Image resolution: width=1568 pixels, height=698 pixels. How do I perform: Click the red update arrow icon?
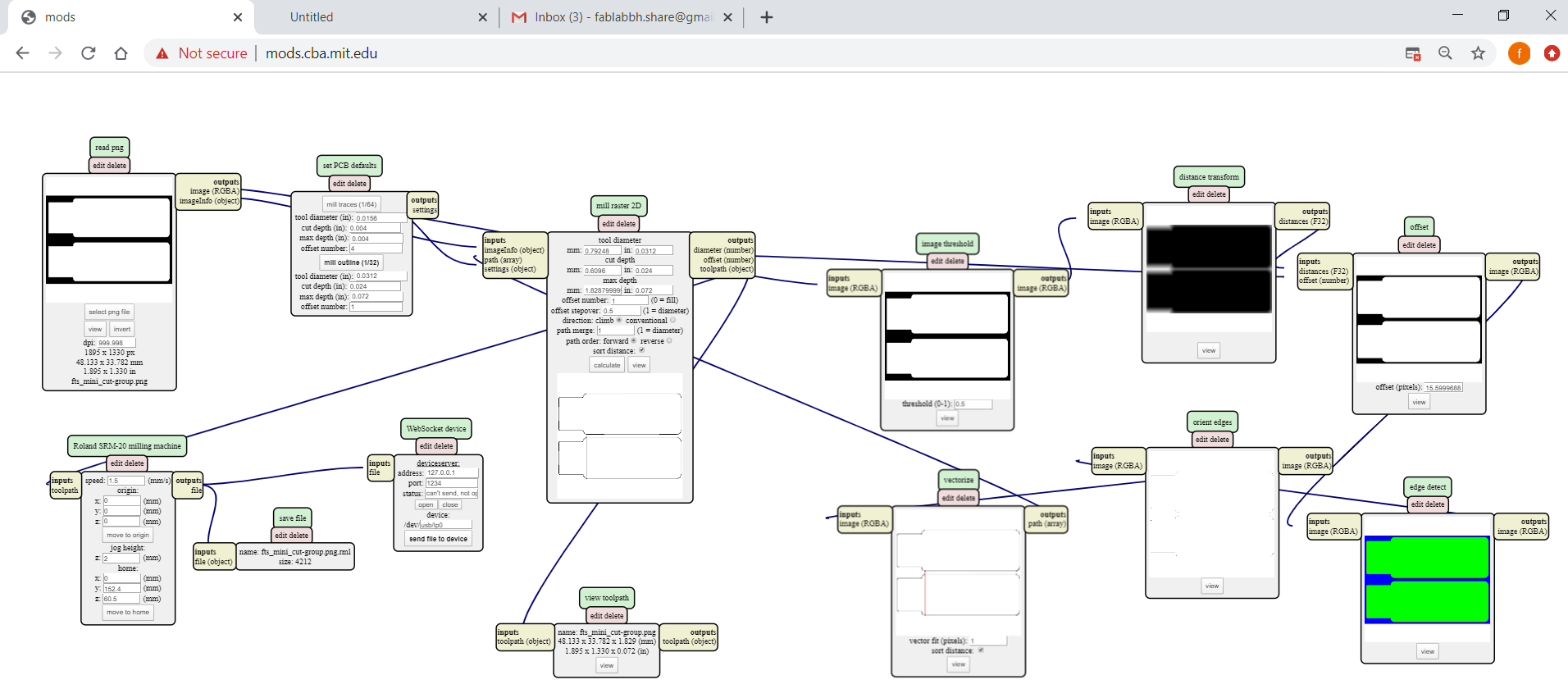[1552, 53]
